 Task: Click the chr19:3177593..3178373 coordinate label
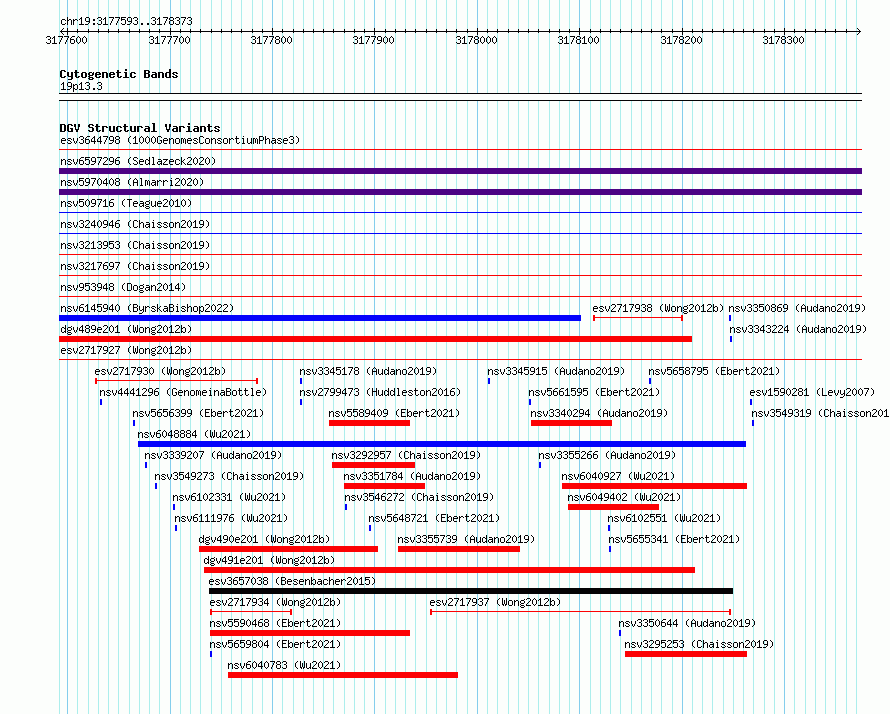(126, 21)
